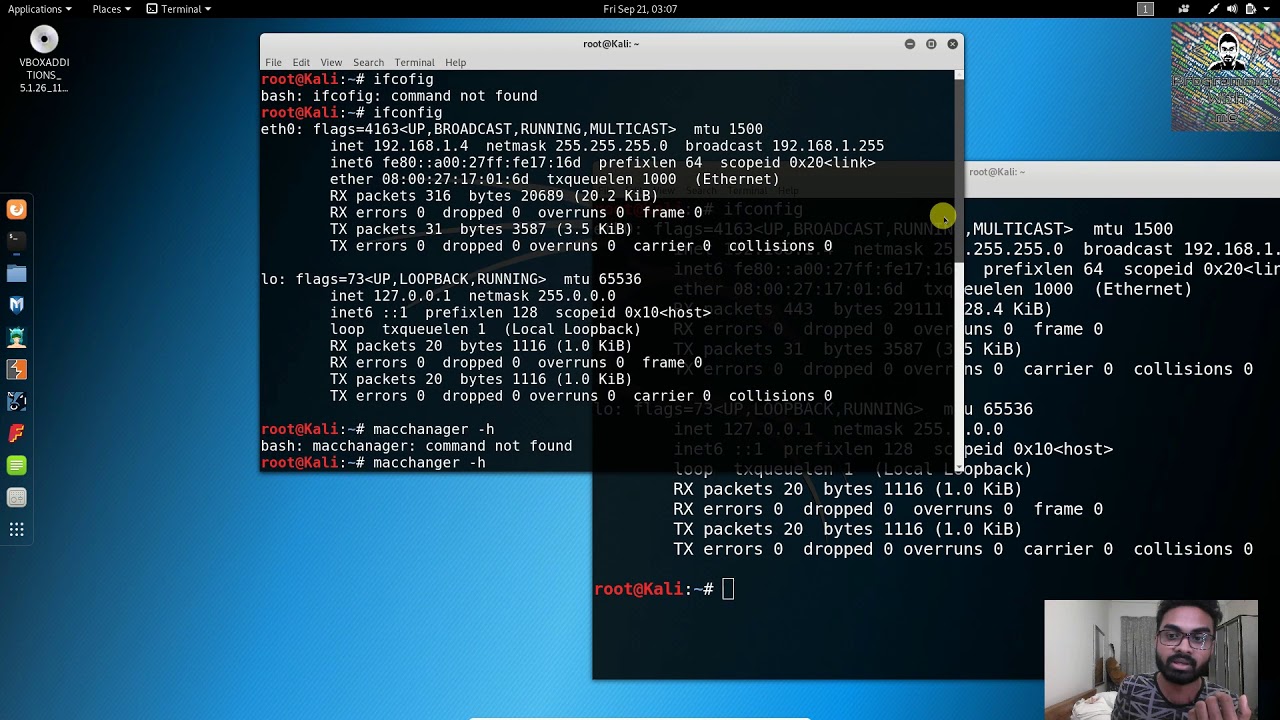This screenshot has height=720, width=1280.
Task: Maximize the front terminal window
Action: [x=931, y=44]
